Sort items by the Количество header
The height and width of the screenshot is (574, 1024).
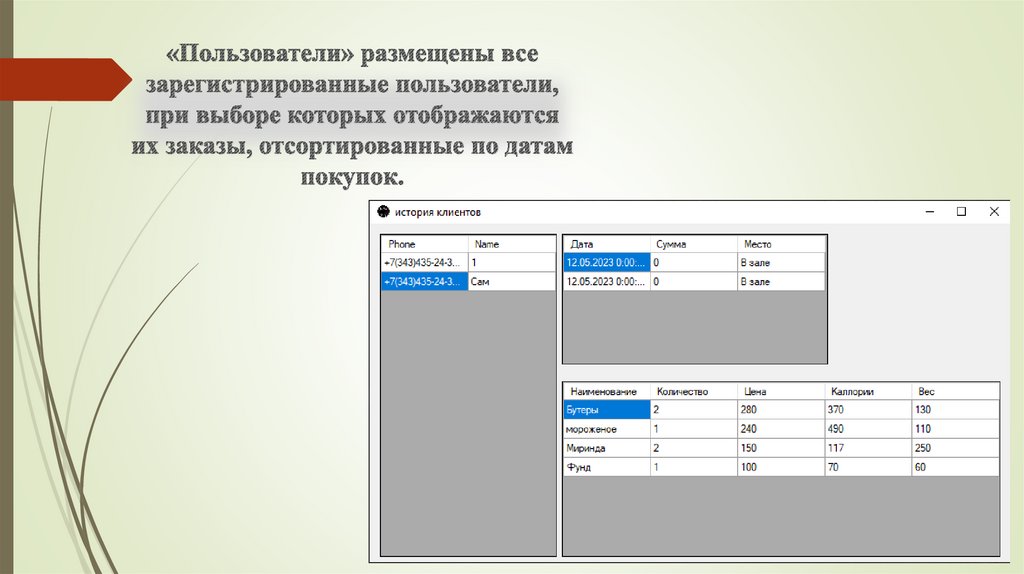(693, 392)
